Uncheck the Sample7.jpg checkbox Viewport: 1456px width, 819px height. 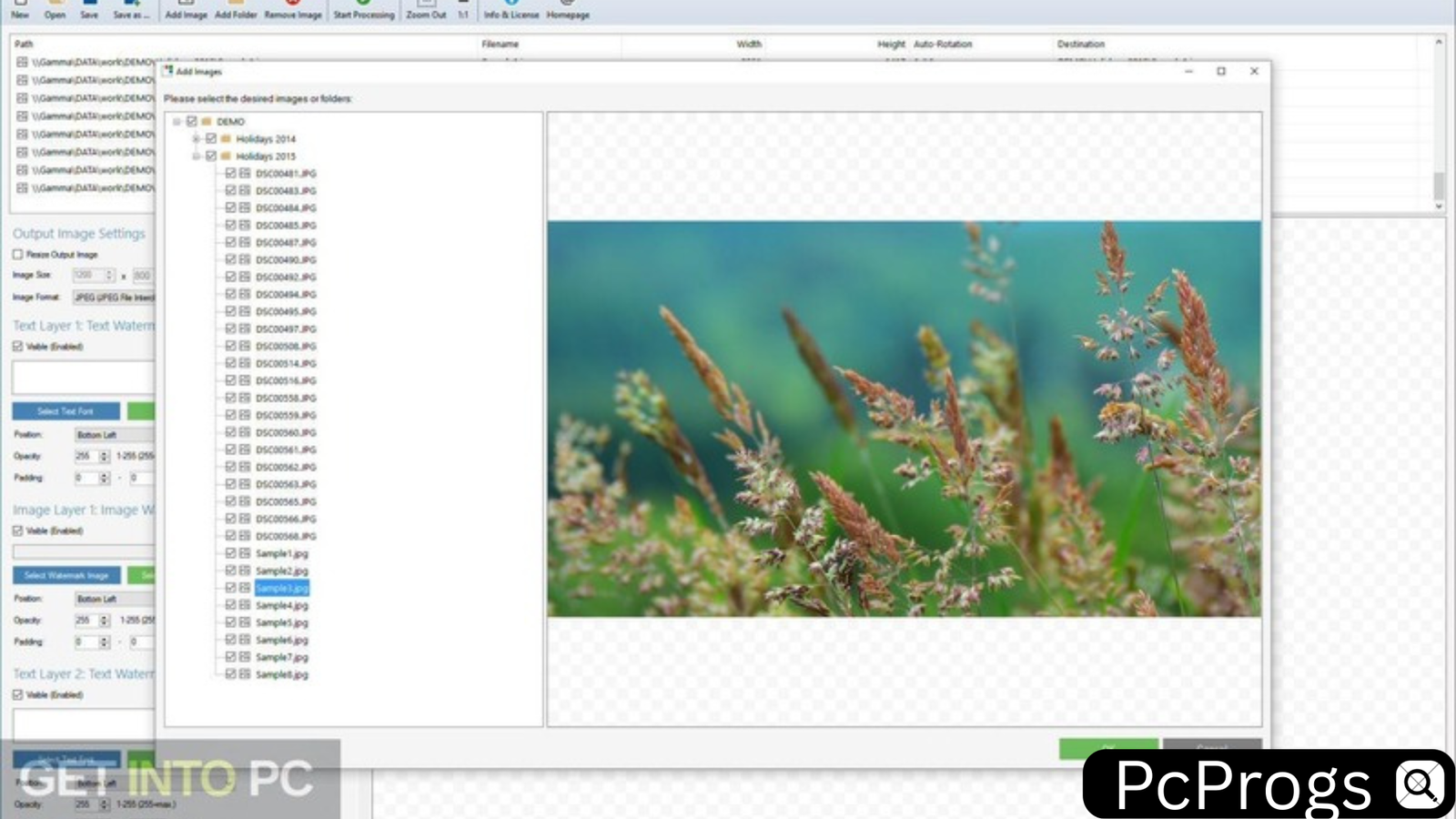tap(230, 657)
